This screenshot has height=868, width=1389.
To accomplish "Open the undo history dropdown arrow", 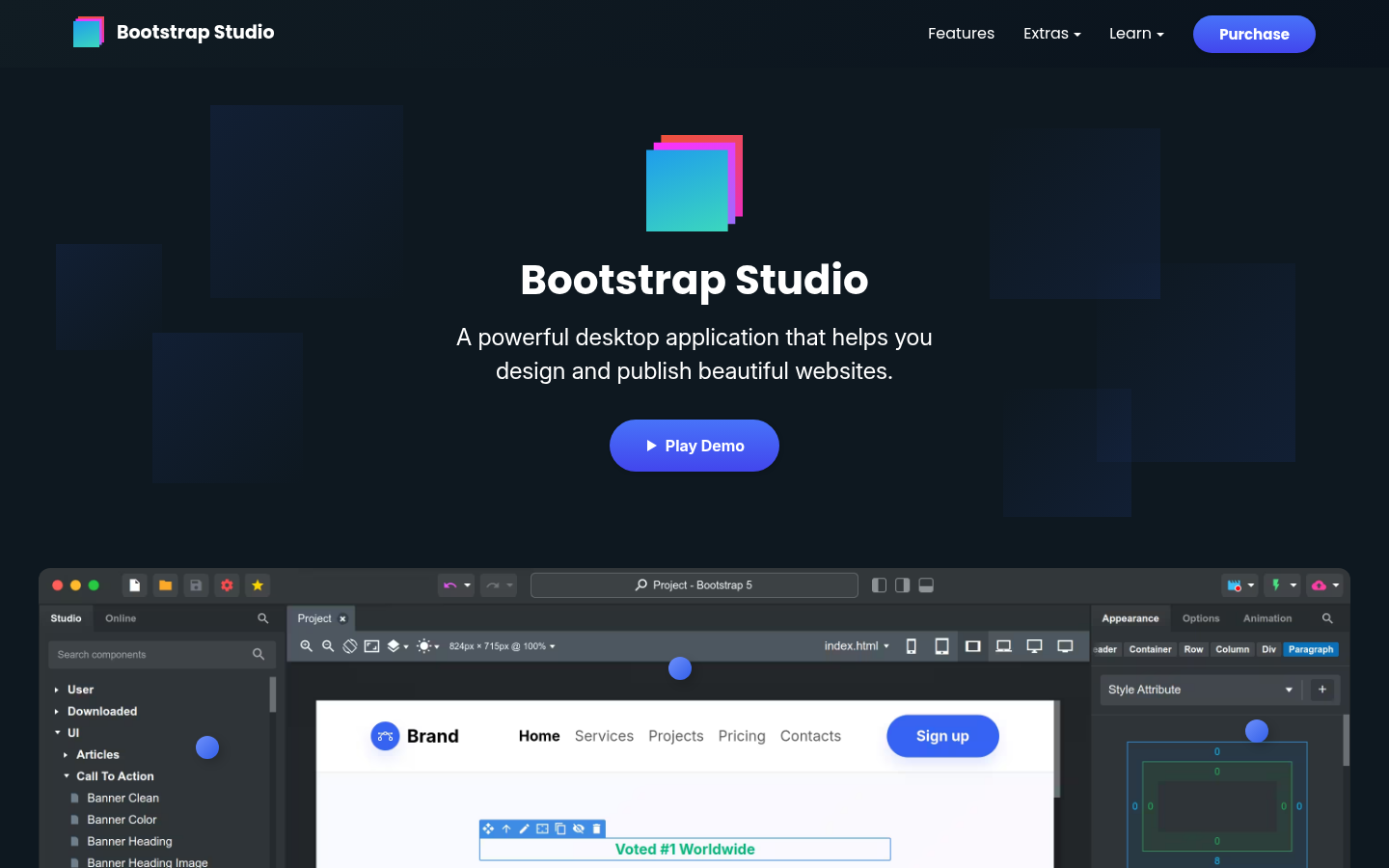I will point(468,585).
